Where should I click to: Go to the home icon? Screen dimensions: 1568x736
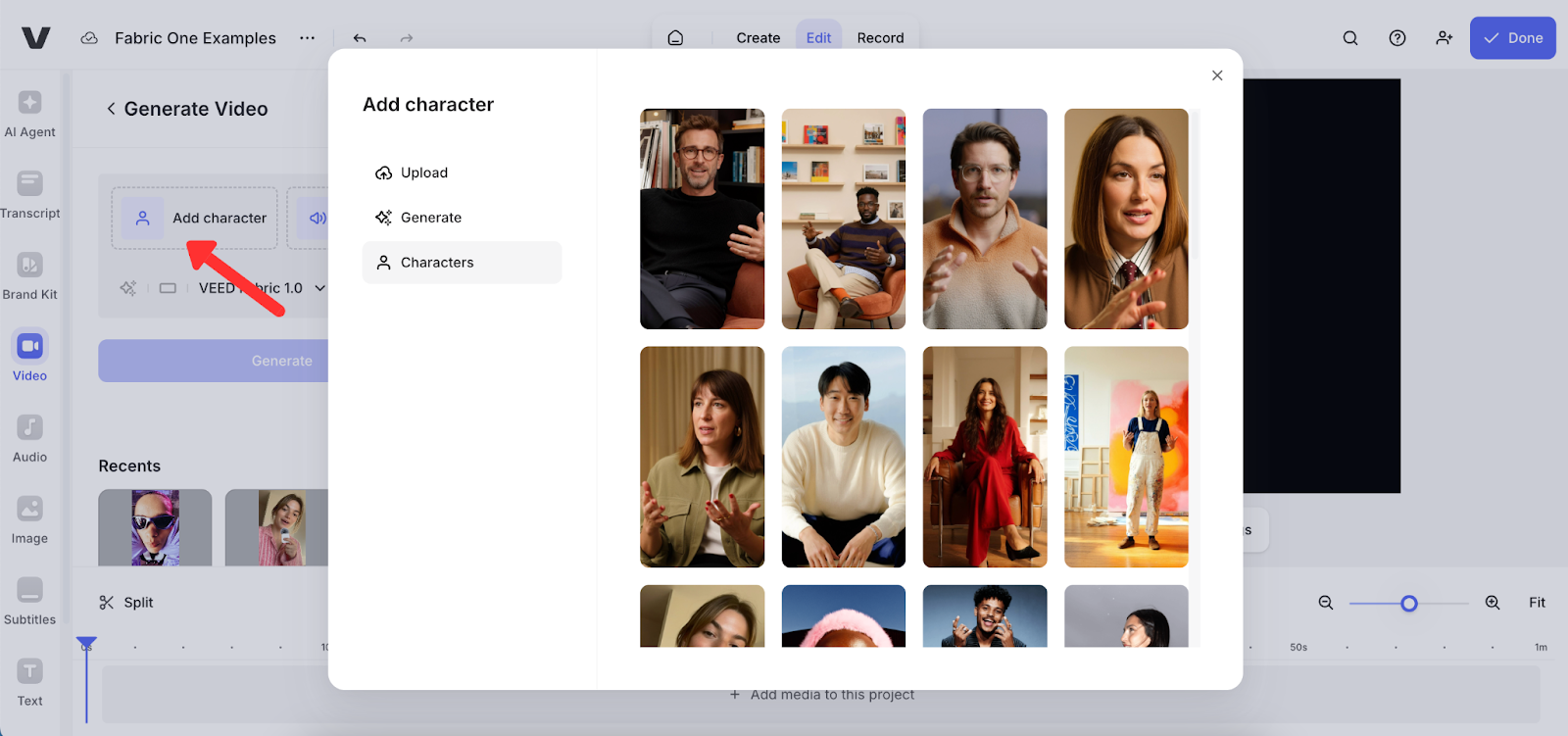(675, 38)
